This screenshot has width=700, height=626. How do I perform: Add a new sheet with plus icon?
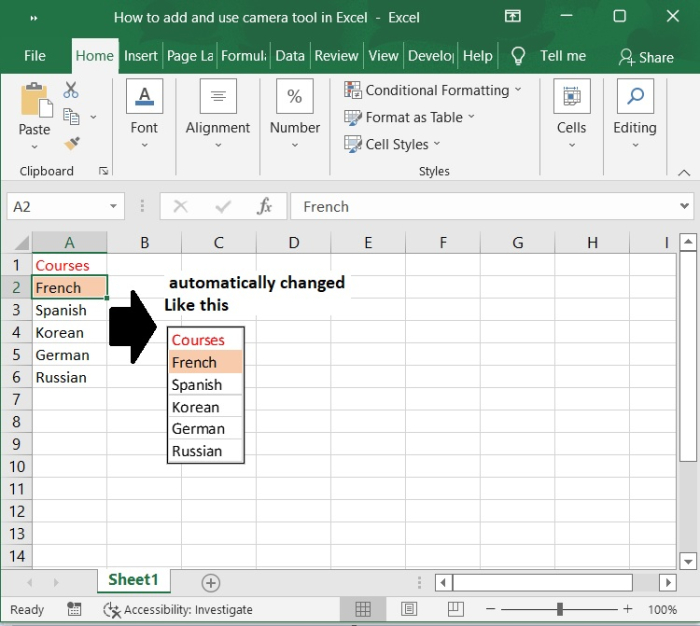point(210,582)
